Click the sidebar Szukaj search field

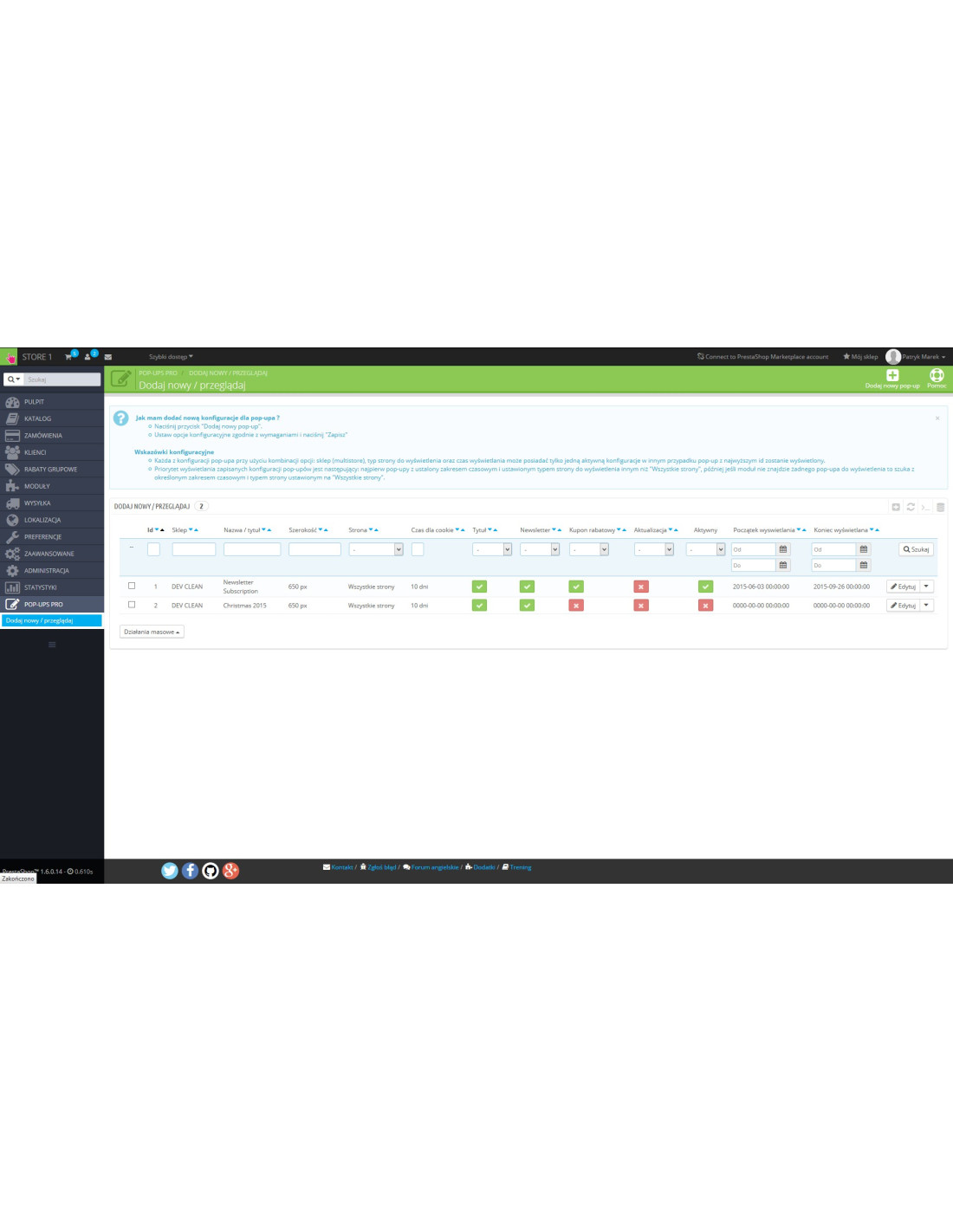point(62,379)
